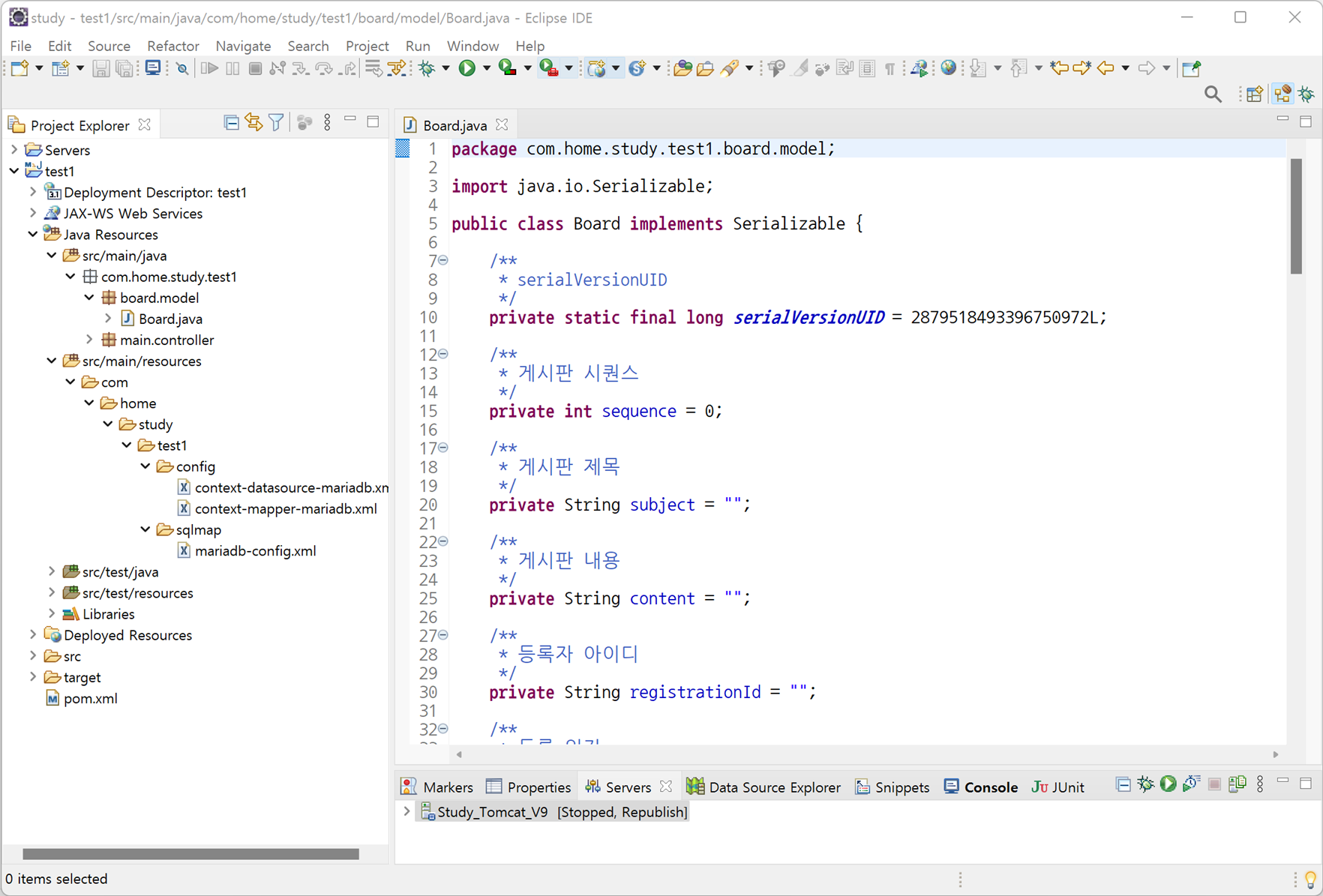The height and width of the screenshot is (896, 1323).
Task: Click the Last Edit Location arrow icon
Action: tap(1059, 68)
